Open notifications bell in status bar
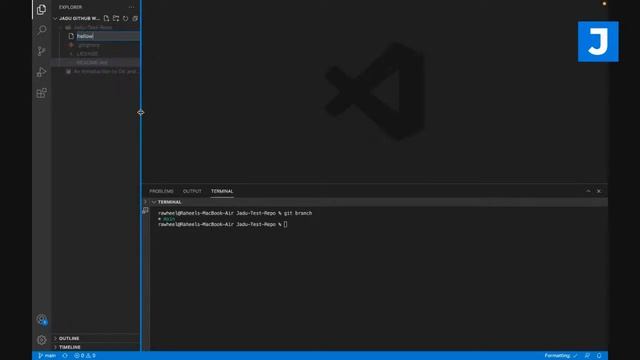This screenshot has height=360, width=640. 599,356
